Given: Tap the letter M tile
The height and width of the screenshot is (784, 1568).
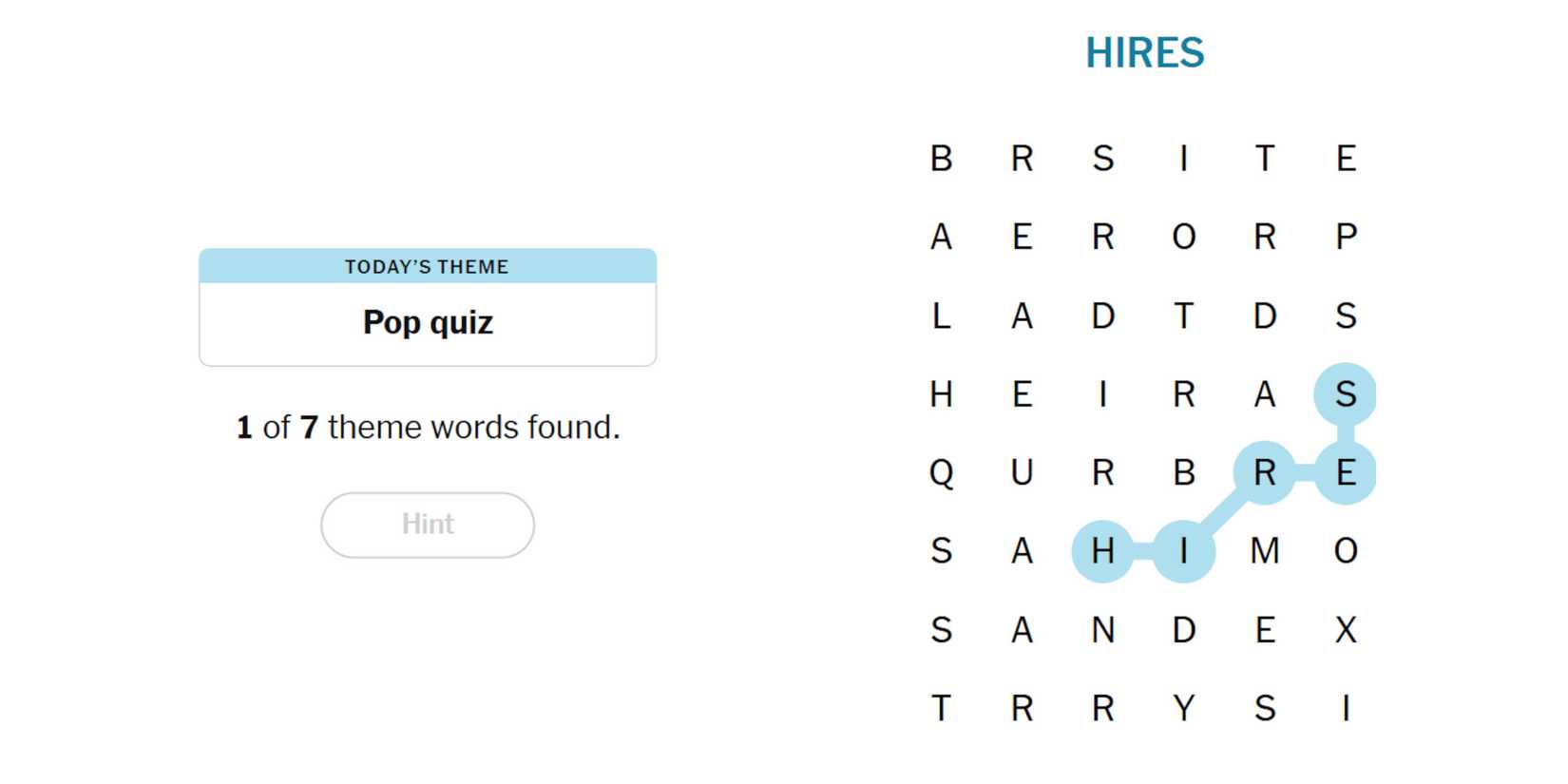Looking at the screenshot, I should click(x=1264, y=551).
